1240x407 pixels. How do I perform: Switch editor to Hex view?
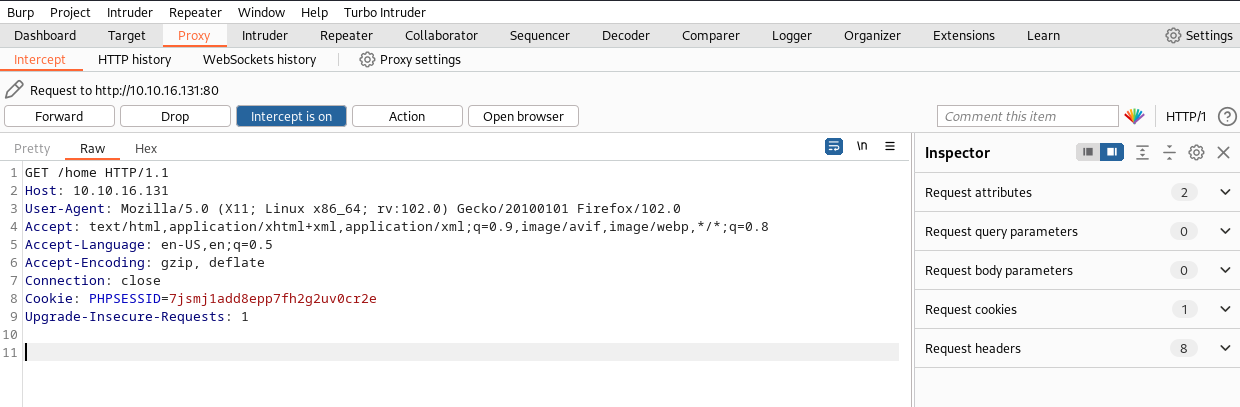coord(146,148)
